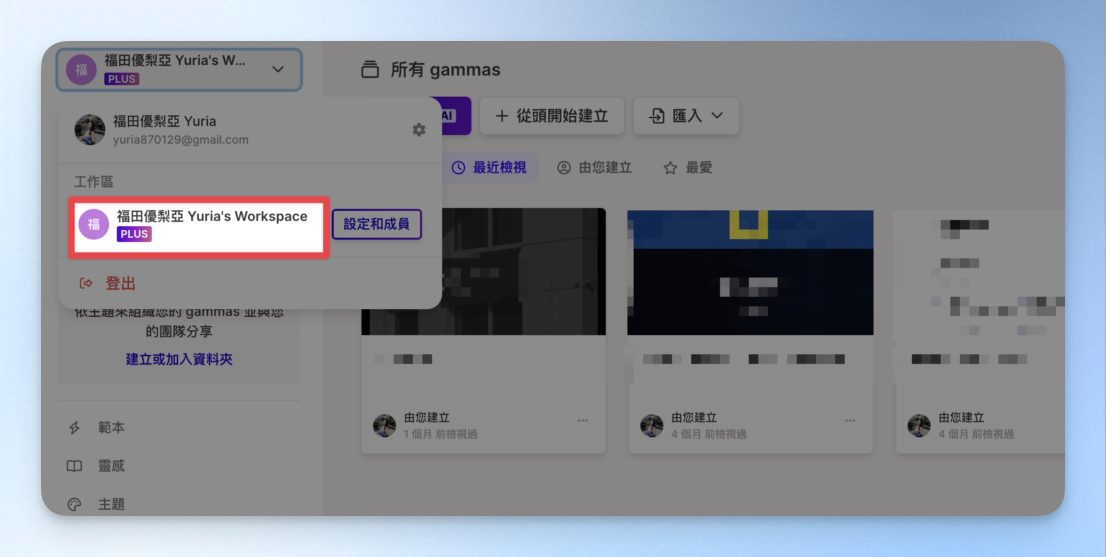The height and width of the screenshot is (557, 1106).
Task: Click the purple 福 avatar in the workspace list
Action: [x=93, y=225]
